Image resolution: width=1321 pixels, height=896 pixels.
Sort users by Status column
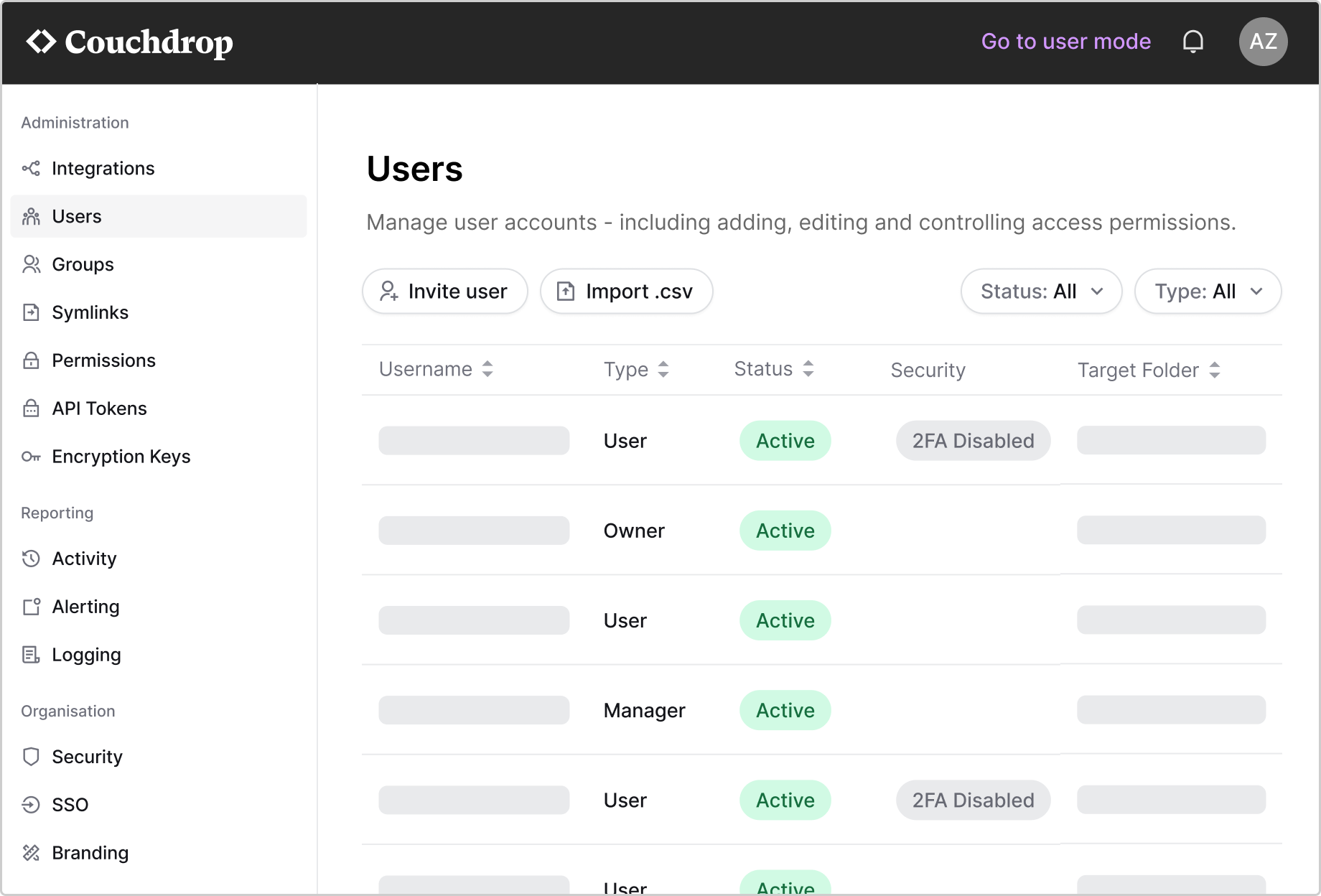(x=773, y=369)
